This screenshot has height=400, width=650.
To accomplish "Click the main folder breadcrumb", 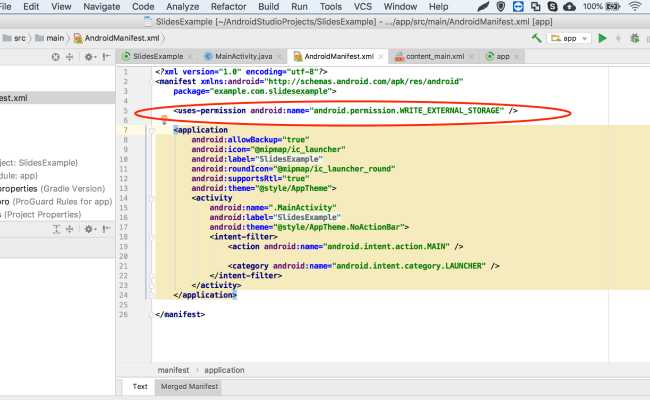I will pos(50,38).
